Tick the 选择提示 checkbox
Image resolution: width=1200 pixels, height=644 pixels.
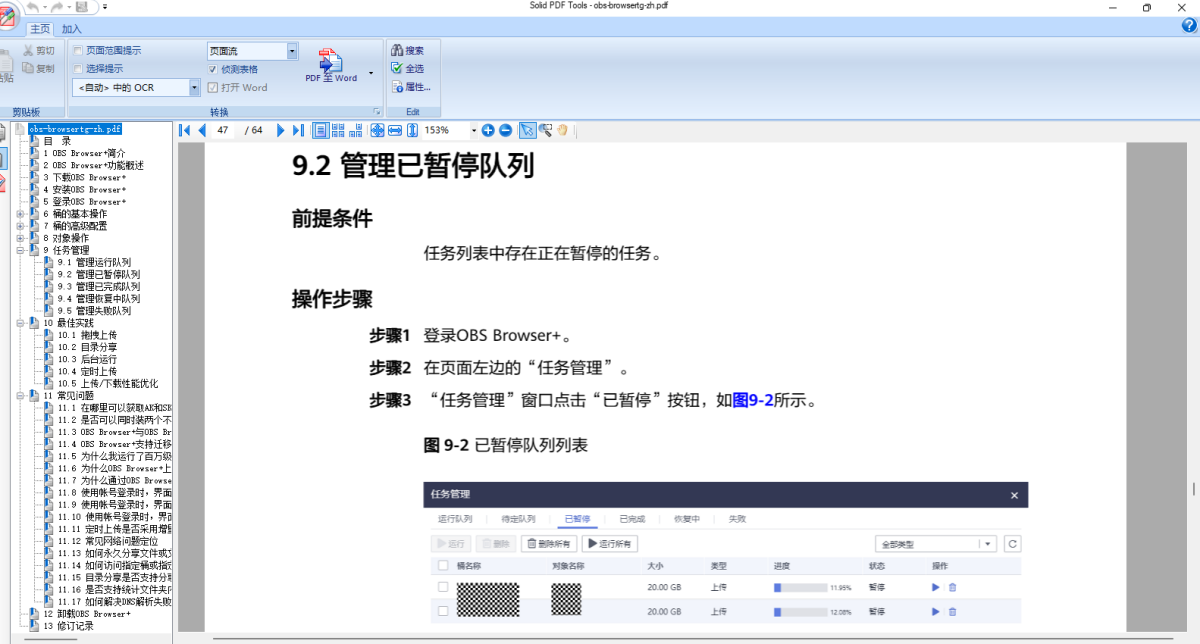78,69
